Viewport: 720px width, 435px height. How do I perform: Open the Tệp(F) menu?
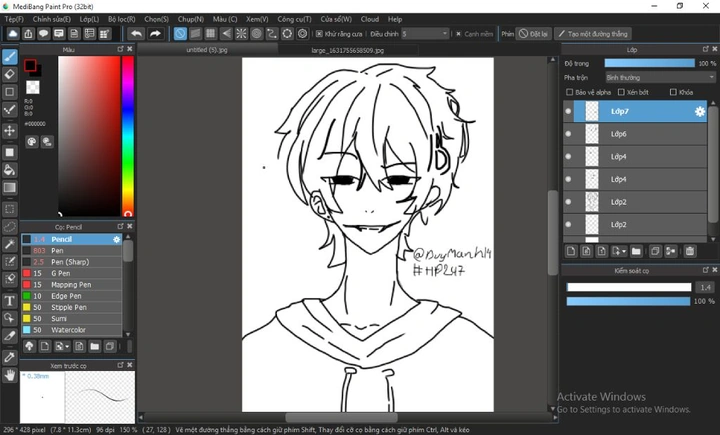point(14,19)
